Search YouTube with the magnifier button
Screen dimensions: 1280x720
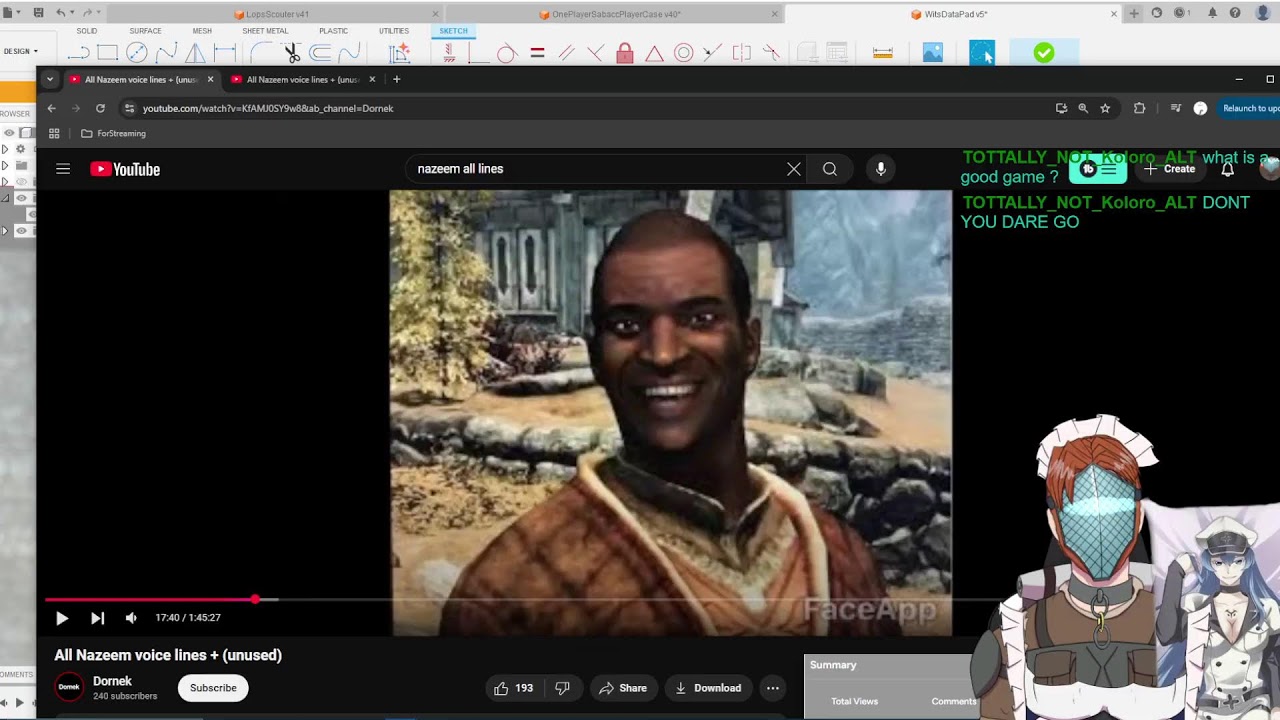pos(830,169)
